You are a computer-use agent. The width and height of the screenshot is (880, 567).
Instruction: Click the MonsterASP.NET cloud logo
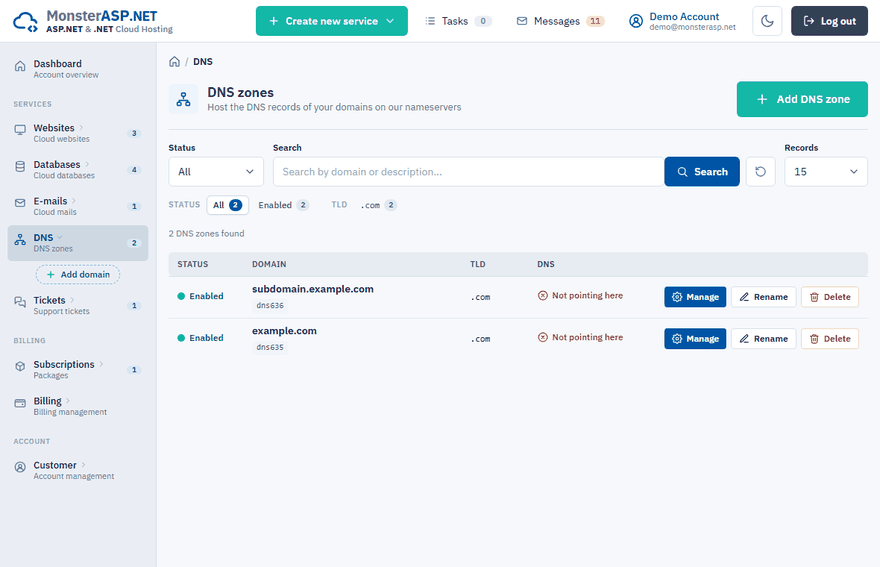[25, 22]
